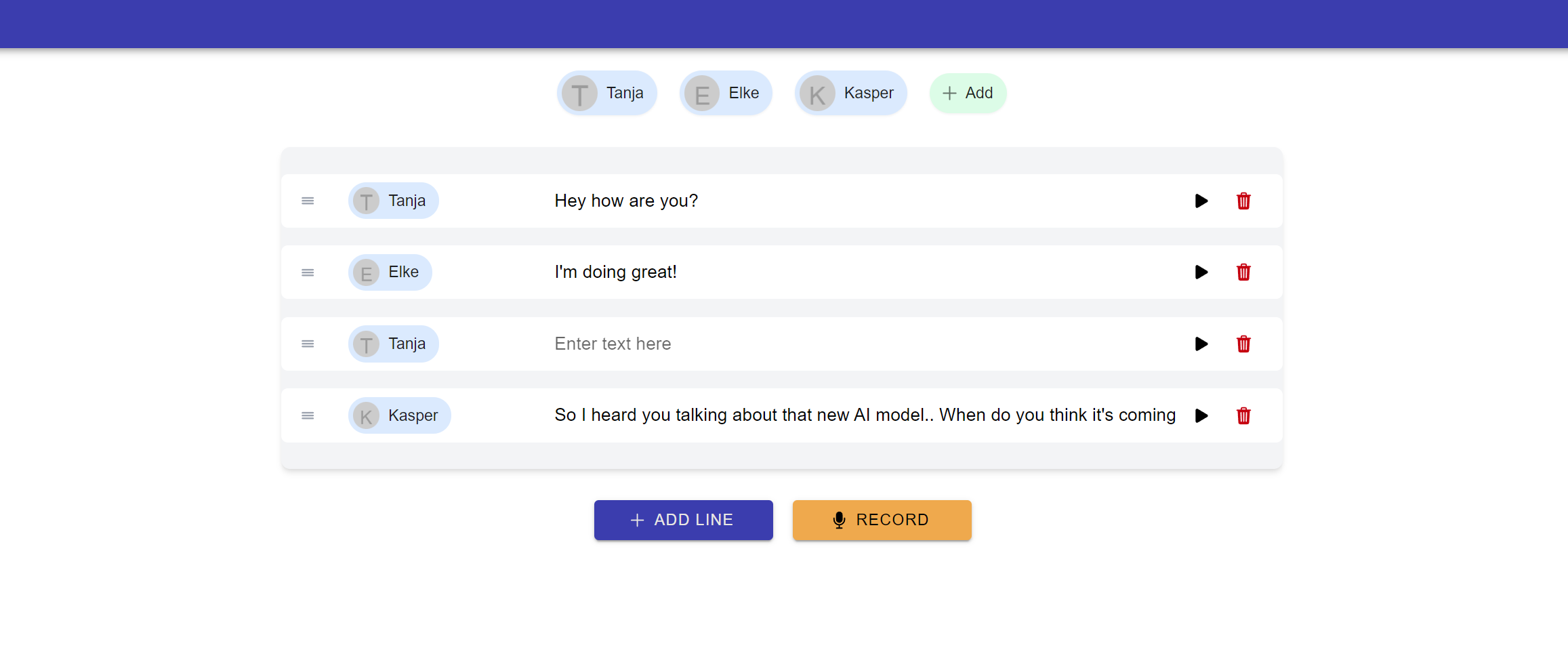This screenshot has width=1568, height=656.
Task: Select the Tanja speaker chip at the top
Action: pyautogui.click(x=606, y=93)
